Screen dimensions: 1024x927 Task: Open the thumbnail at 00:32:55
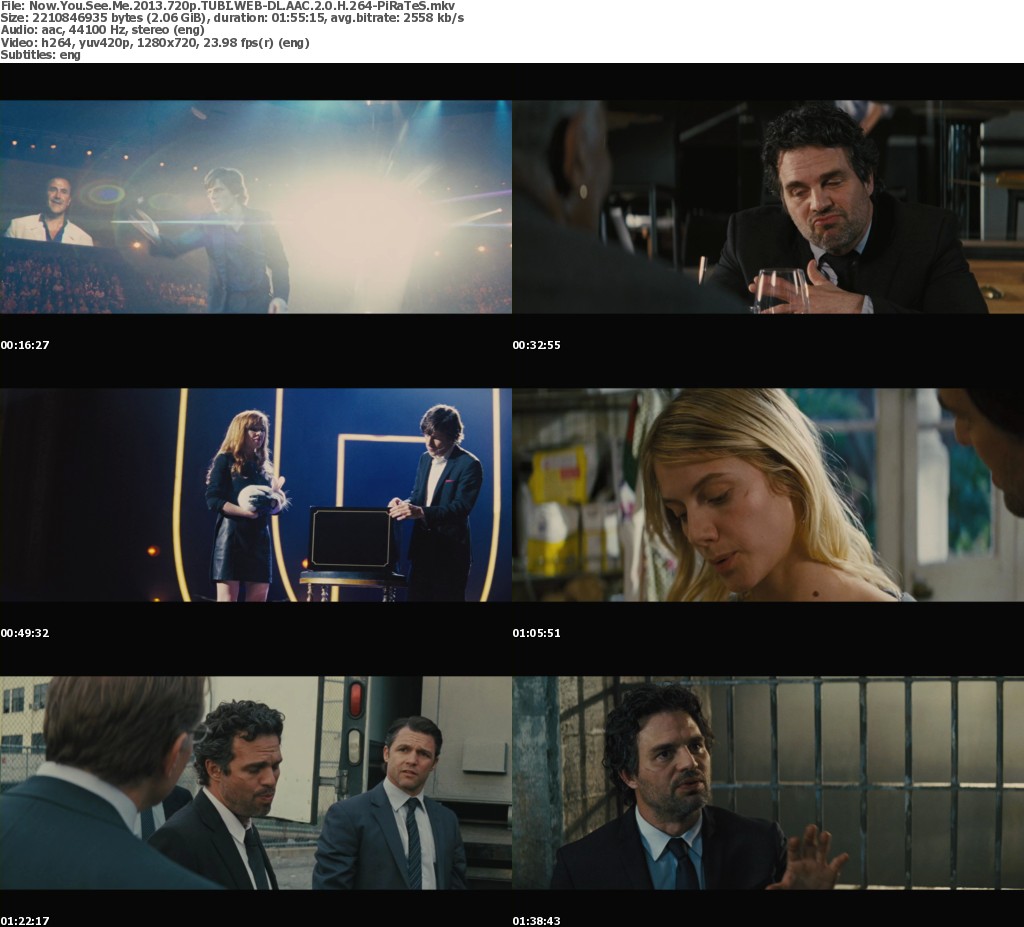[768, 207]
